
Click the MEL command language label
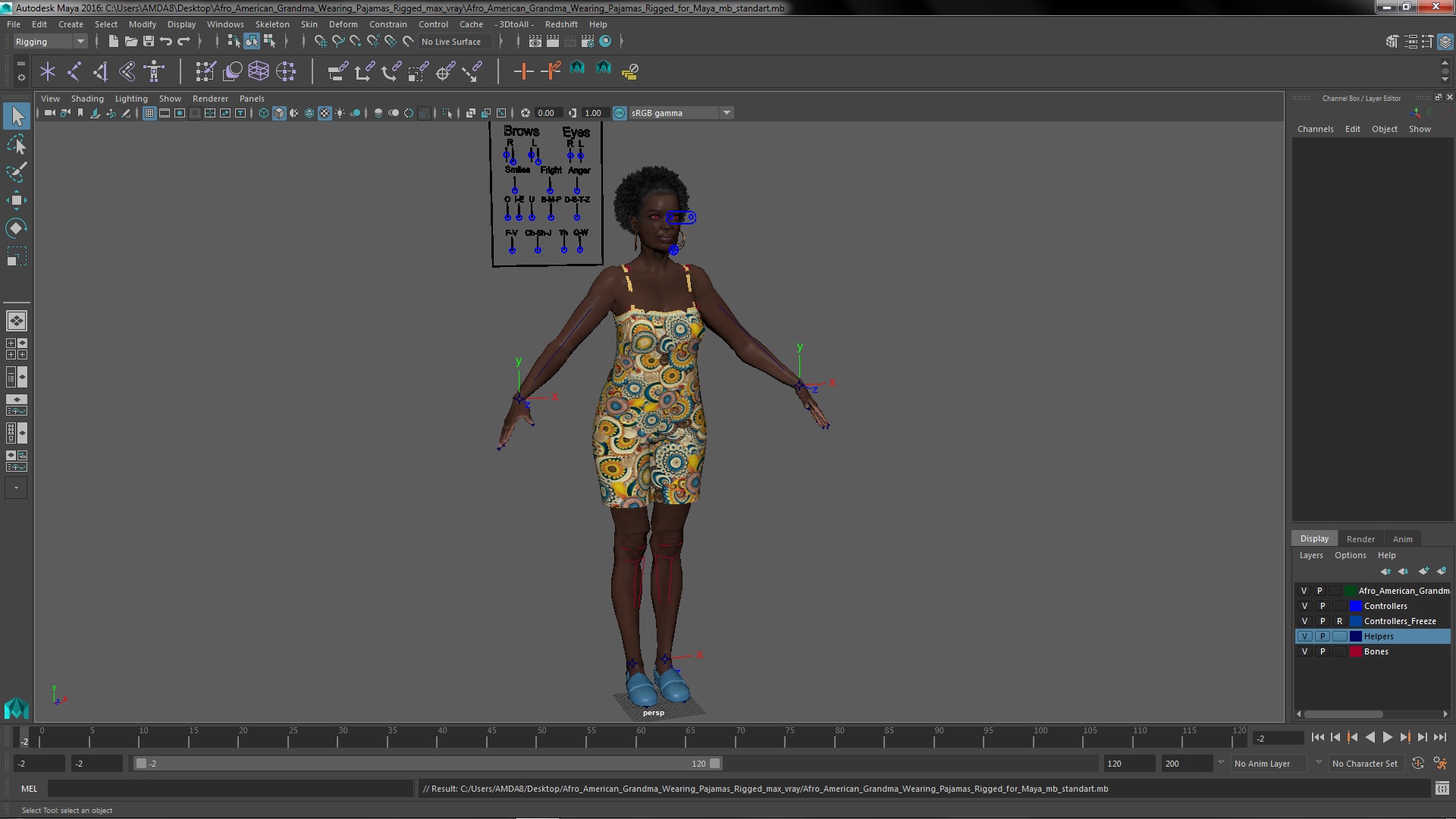tap(29, 789)
